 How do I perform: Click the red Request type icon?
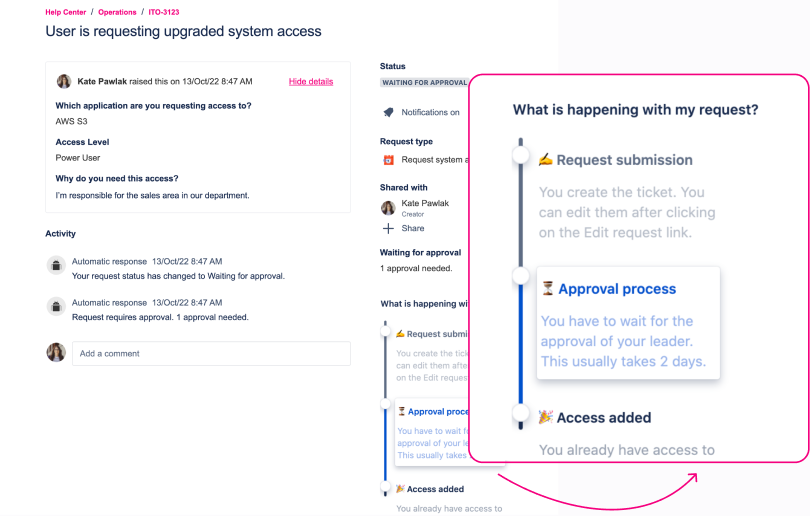tap(388, 159)
